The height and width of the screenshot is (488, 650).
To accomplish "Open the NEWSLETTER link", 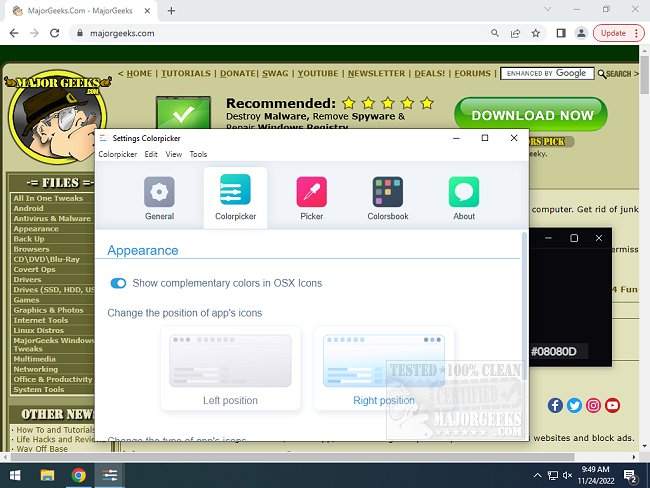I will tap(376, 73).
